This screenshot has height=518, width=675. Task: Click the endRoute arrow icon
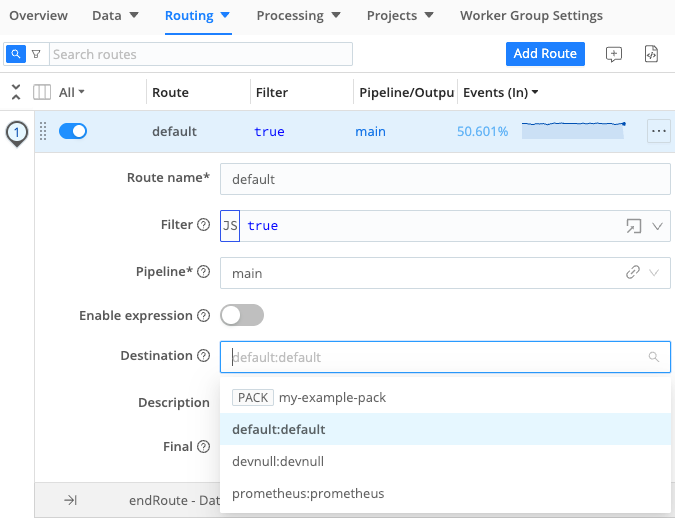pos(70,500)
